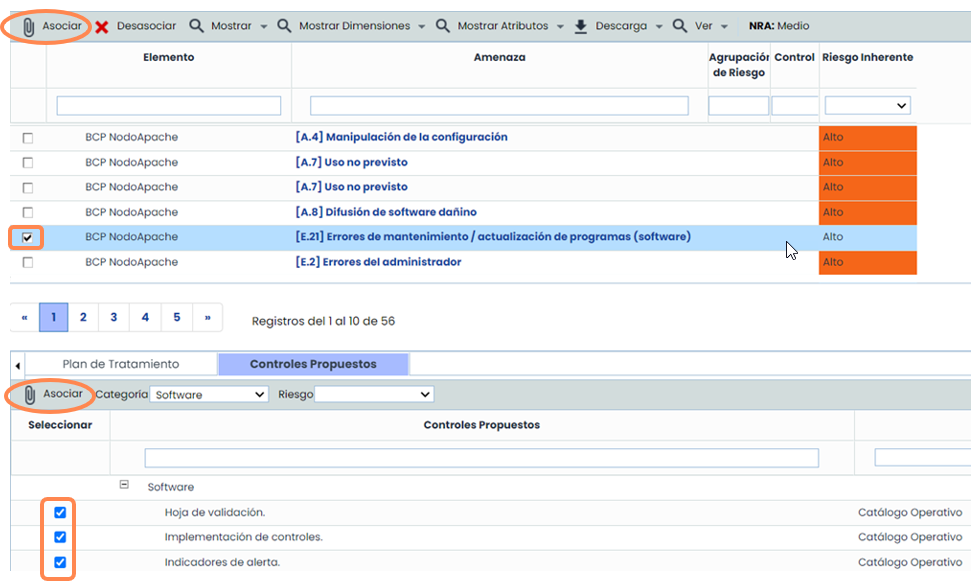Click the orange Alto cell for A.8 row
Image resolution: width=974 pixels, height=586 pixels.
point(867,212)
